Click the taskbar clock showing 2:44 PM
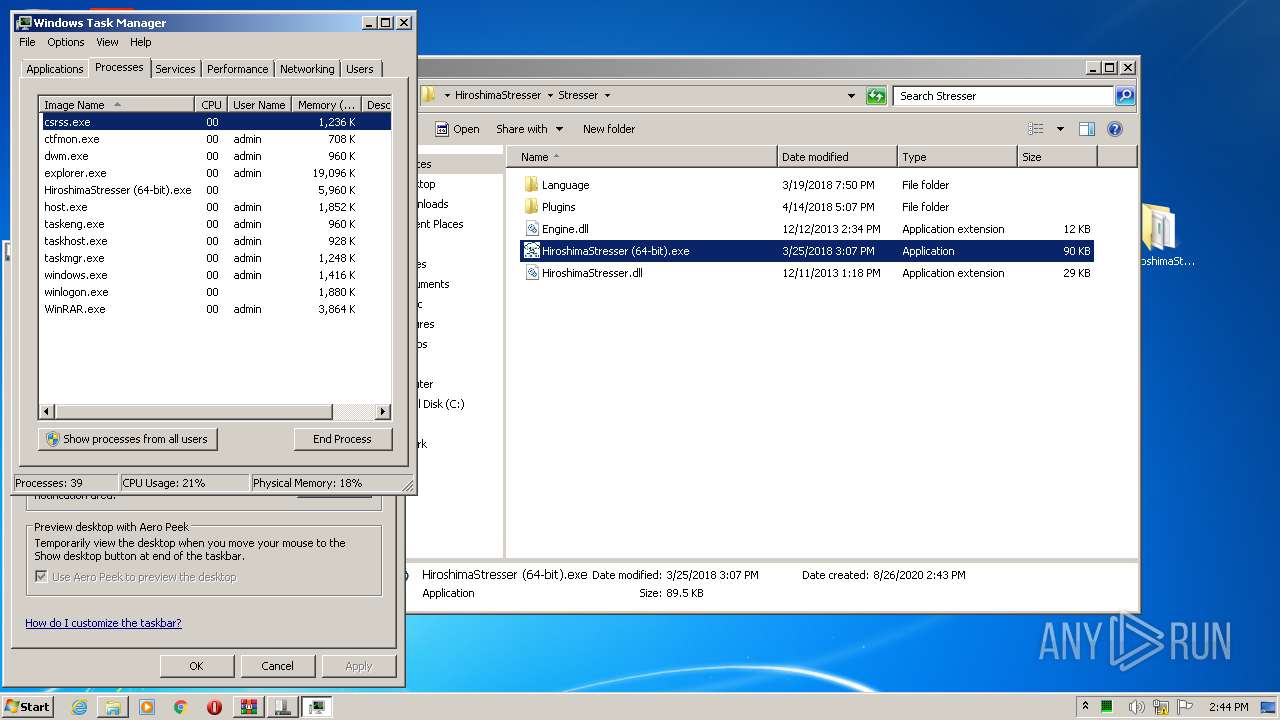Screen dimensions: 1280x720 pos(1228,707)
